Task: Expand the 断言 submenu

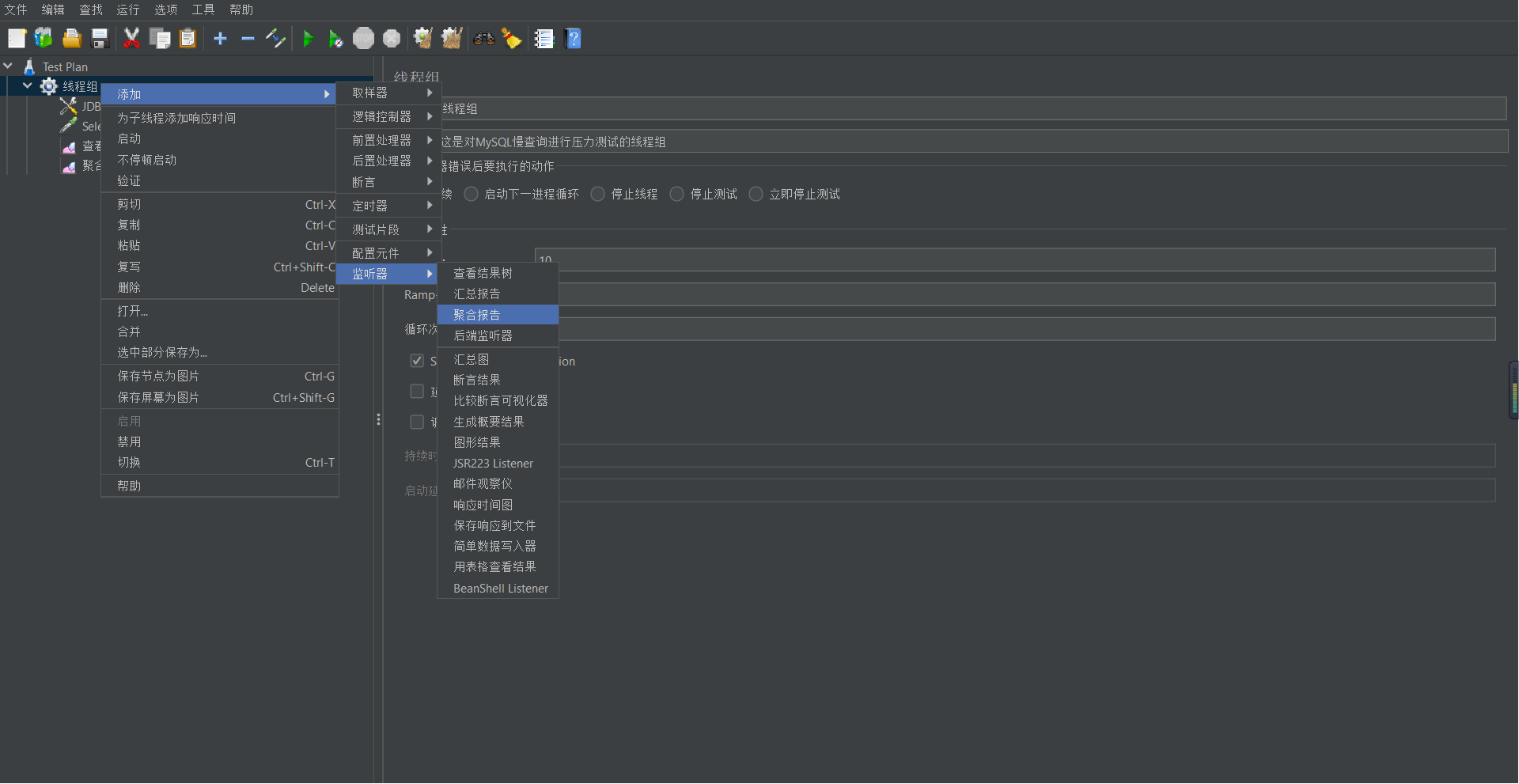Action: (x=388, y=182)
